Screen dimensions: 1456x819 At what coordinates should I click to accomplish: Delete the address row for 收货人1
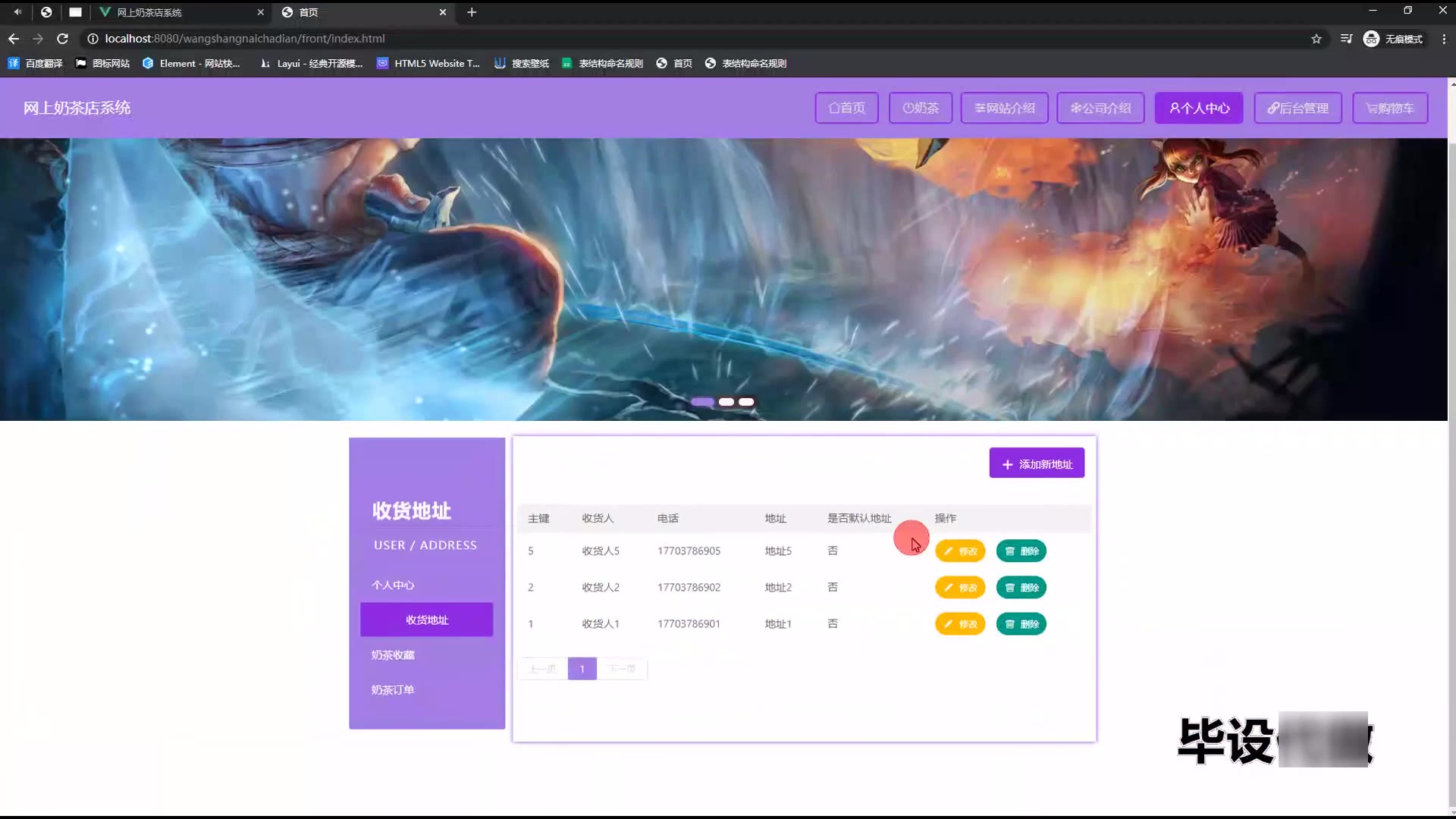click(x=1021, y=624)
